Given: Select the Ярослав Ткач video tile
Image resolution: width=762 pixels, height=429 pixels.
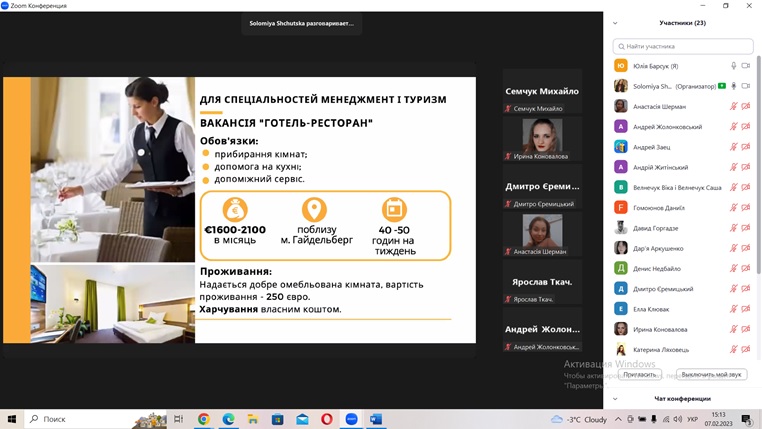Looking at the screenshot, I should [x=542, y=282].
